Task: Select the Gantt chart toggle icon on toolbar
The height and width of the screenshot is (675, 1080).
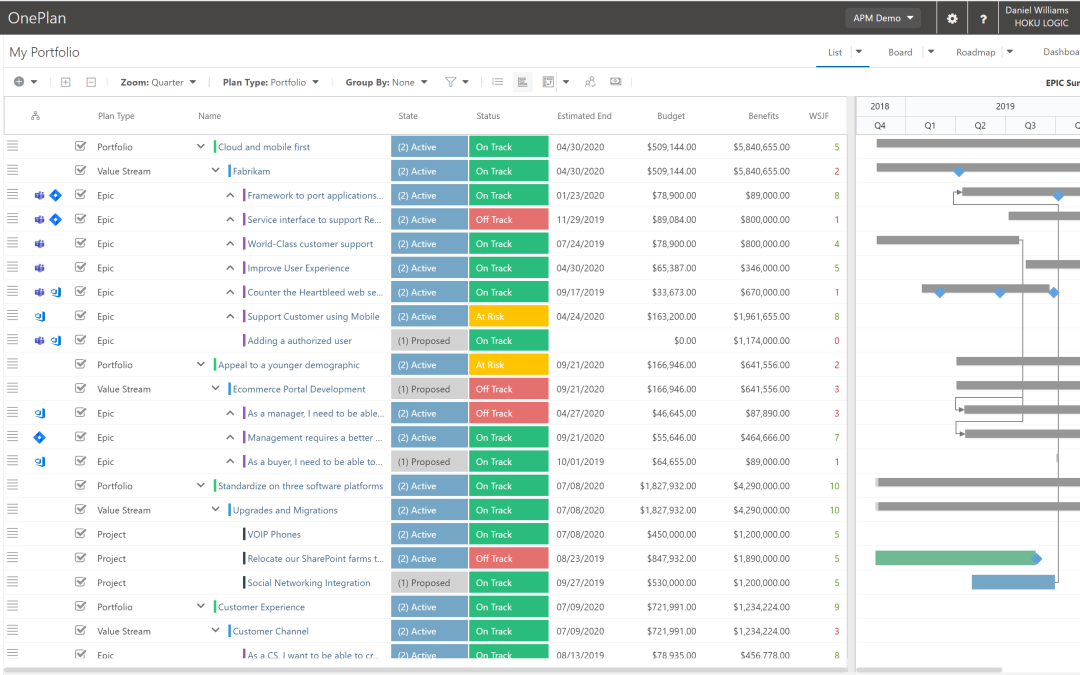Action: [522, 82]
